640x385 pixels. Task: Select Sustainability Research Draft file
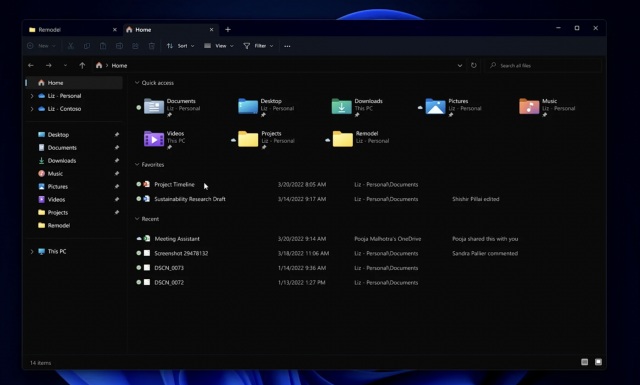[190, 199]
